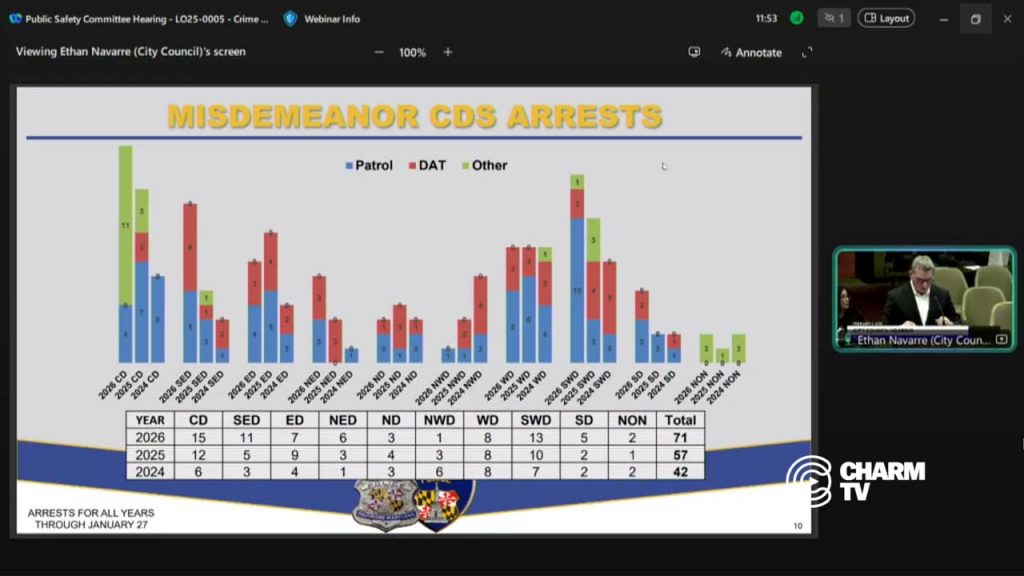This screenshot has width=1024, height=576.
Task: Click the Webinar Info label
Action: click(x=332, y=19)
